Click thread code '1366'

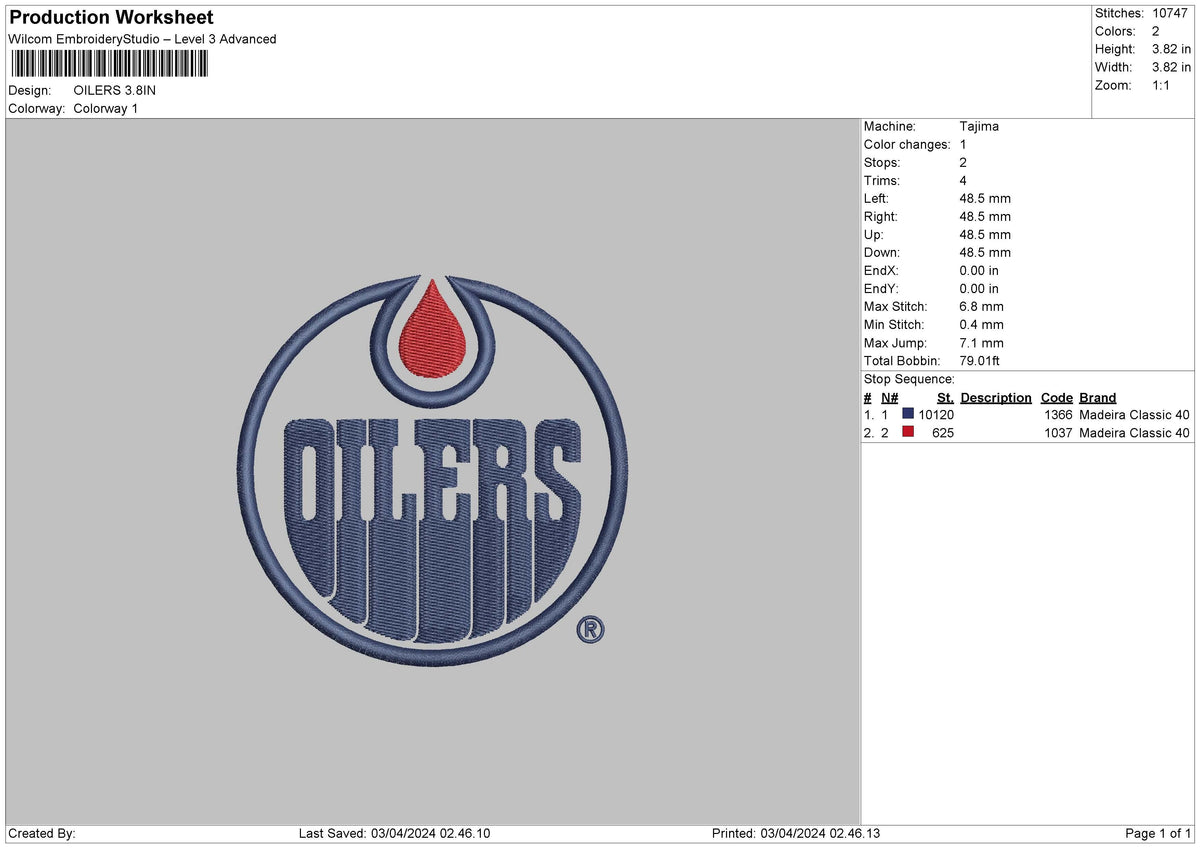click(x=1058, y=415)
